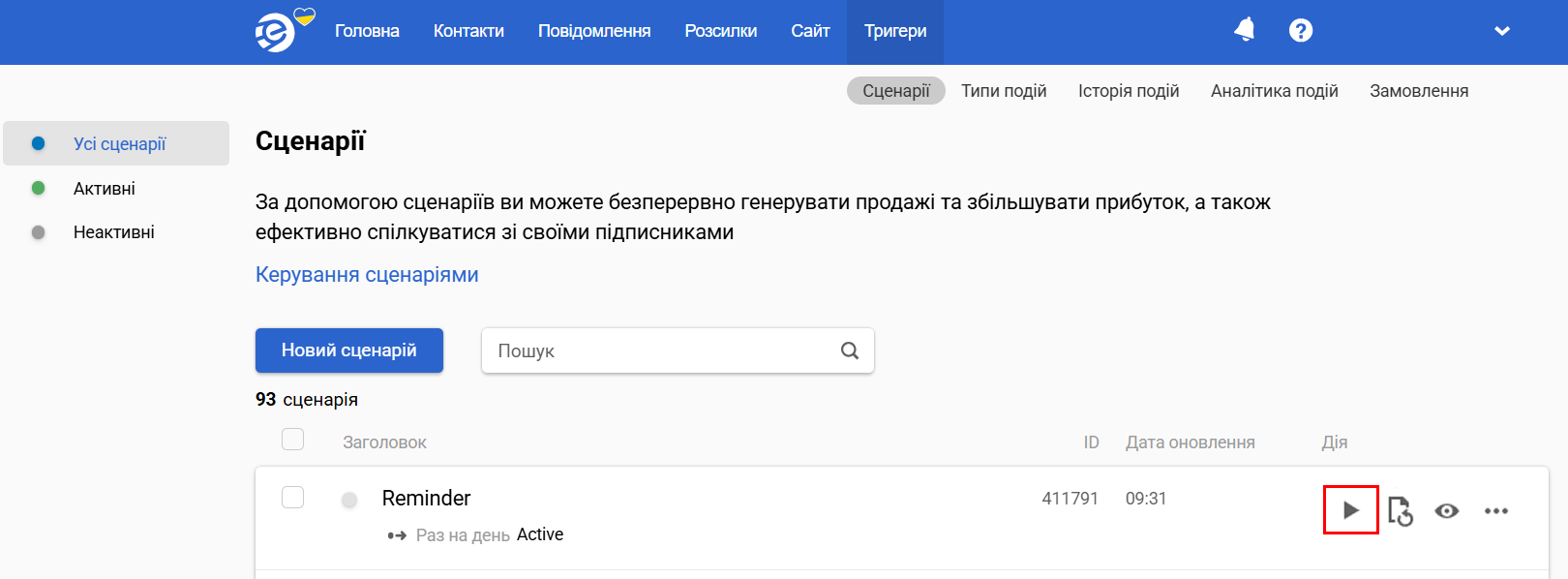Open the Розсилки menu item
This screenshot has height=579, width=1568.
coord(721,31)
